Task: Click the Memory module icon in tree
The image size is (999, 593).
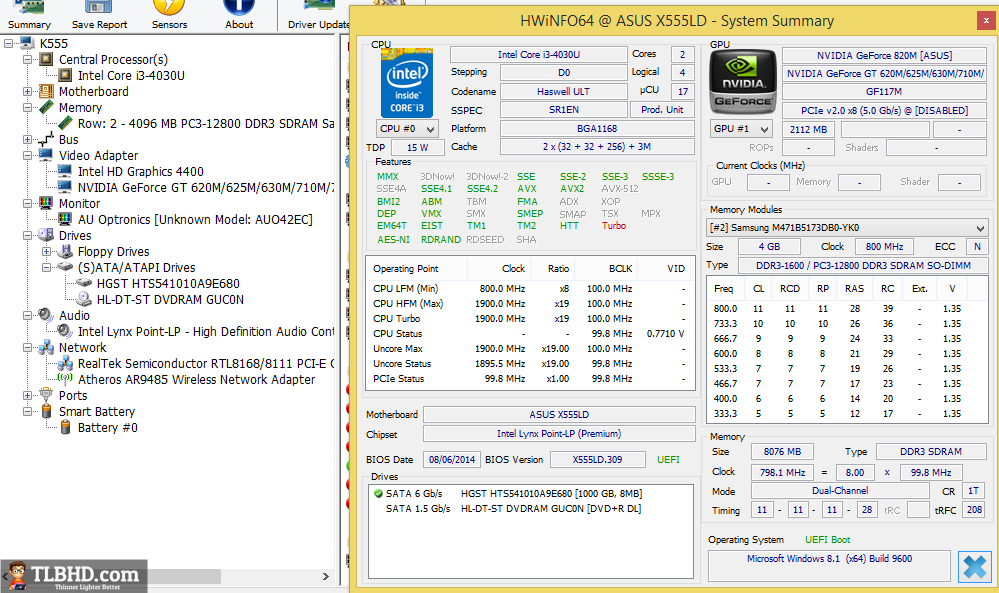Action: (46, 107)
